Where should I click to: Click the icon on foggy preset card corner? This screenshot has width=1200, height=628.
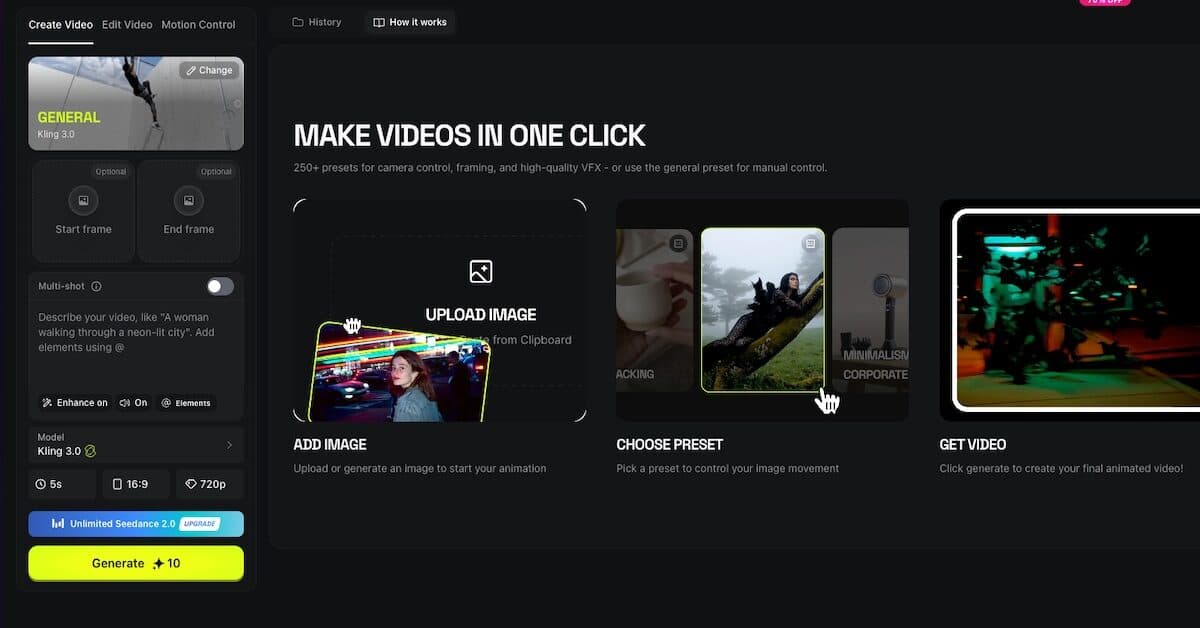811,243
